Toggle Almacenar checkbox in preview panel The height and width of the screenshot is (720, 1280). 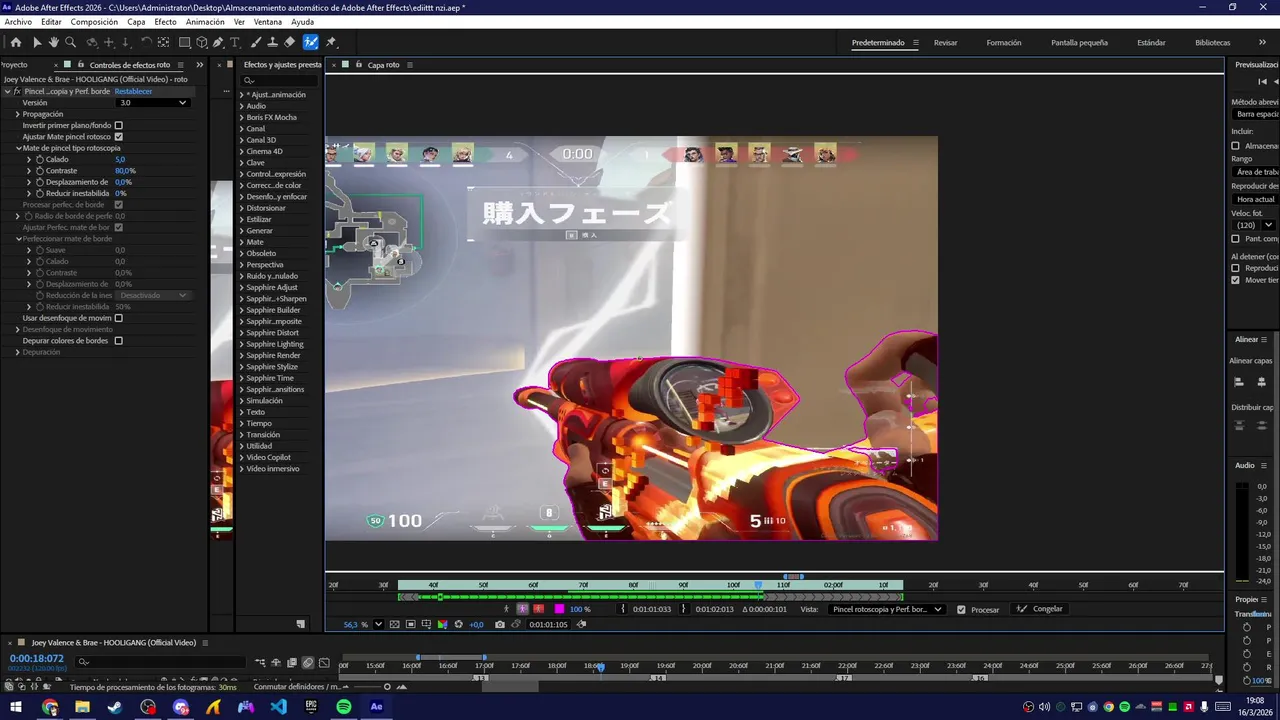tap(1235, 146)
